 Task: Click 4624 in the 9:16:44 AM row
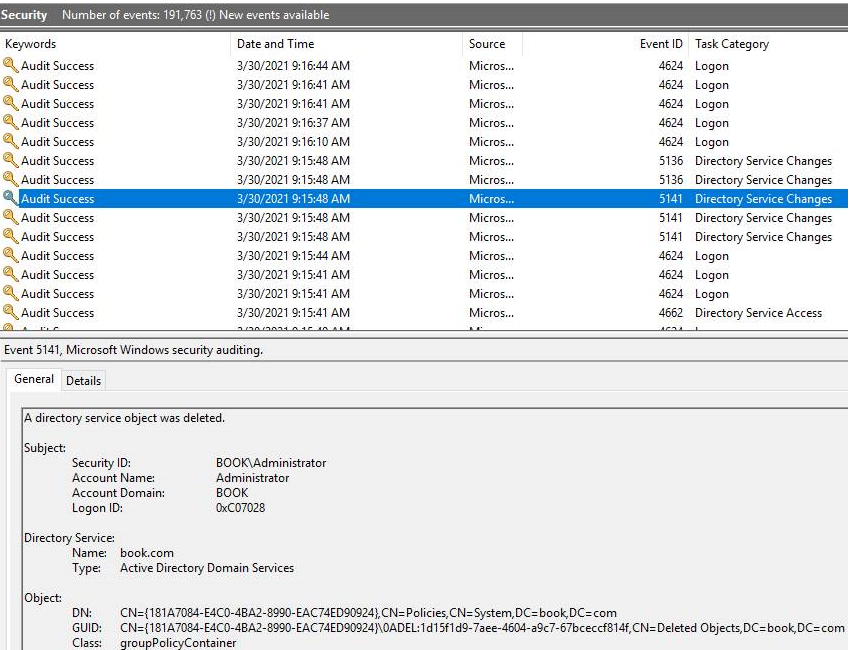[x=671, y=66]
